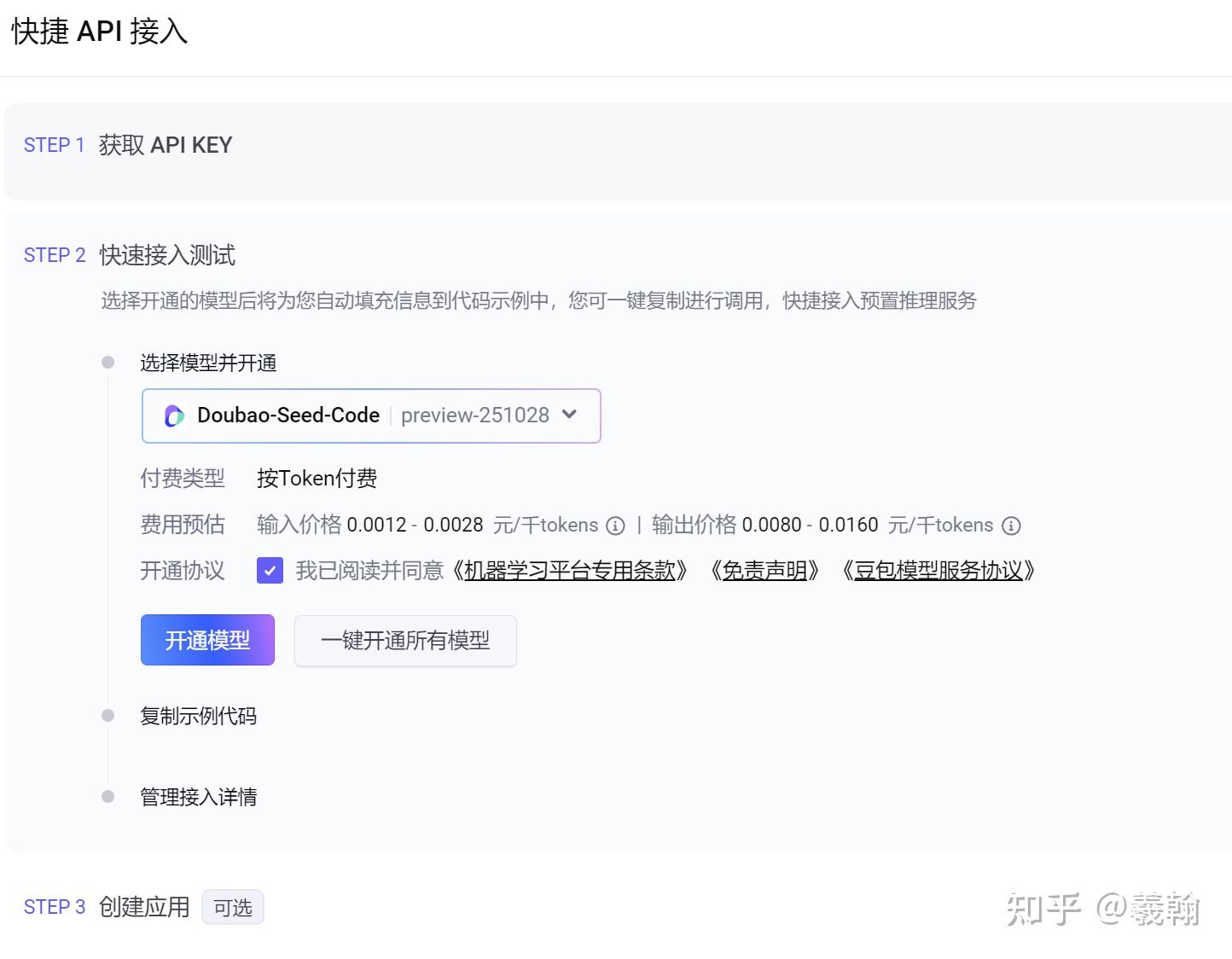Screen dimensions: 1232x959
Task: Click the preview-251028 version label
Action: (474, 416)
